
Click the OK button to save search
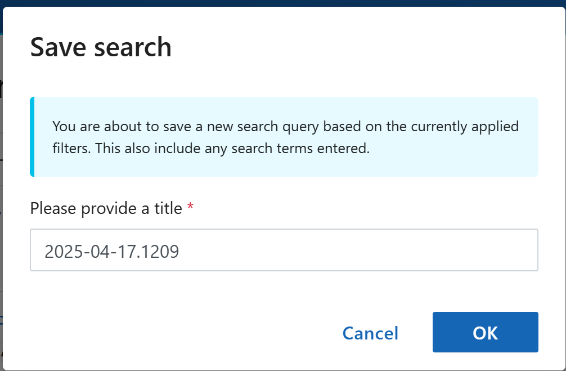click(485, 332)
